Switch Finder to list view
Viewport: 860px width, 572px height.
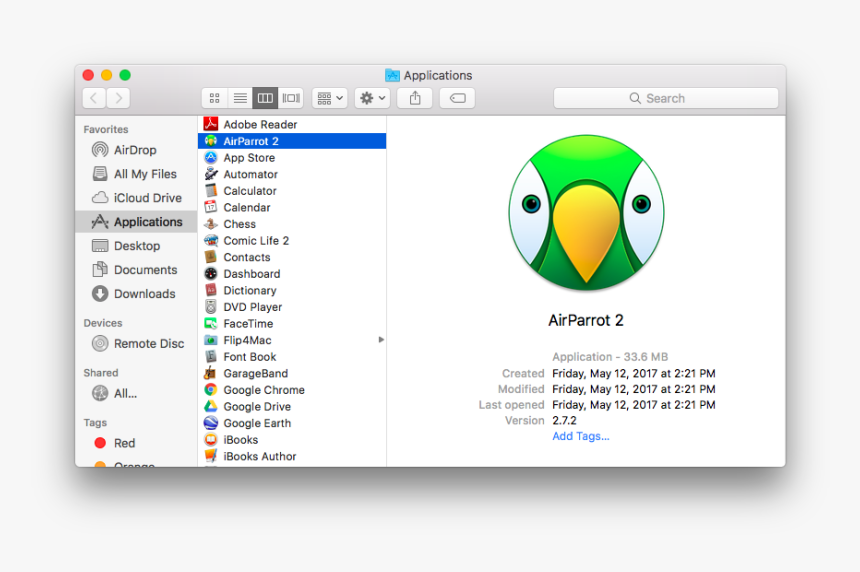coord(240,98)
